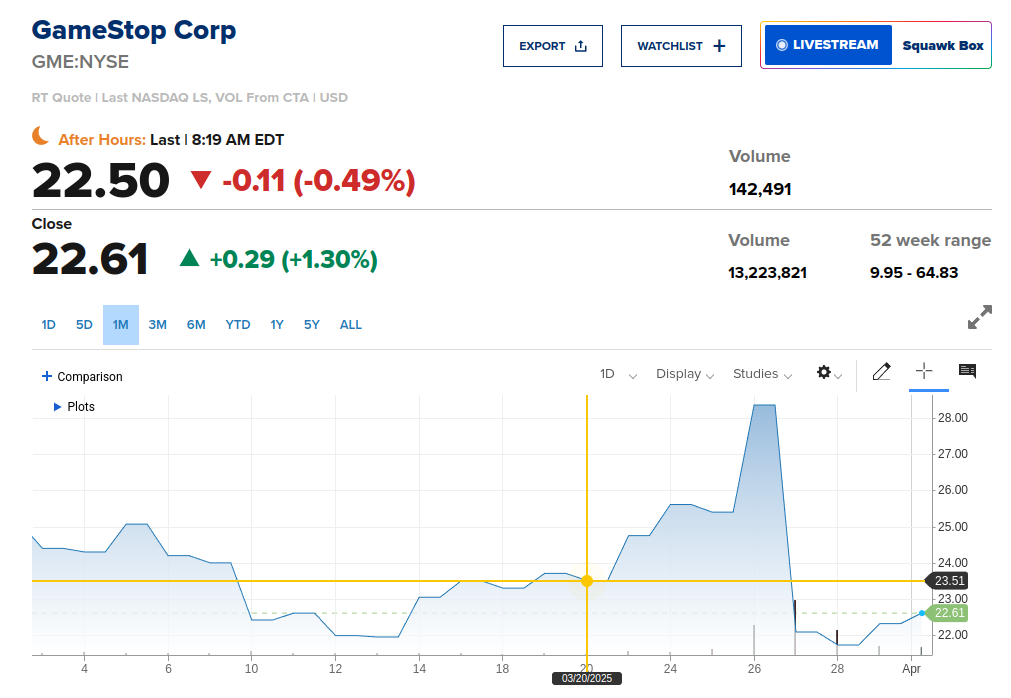Open the Studies dropdown
Viewport: 1011px width, 698px height.
(x=762, y=374)
